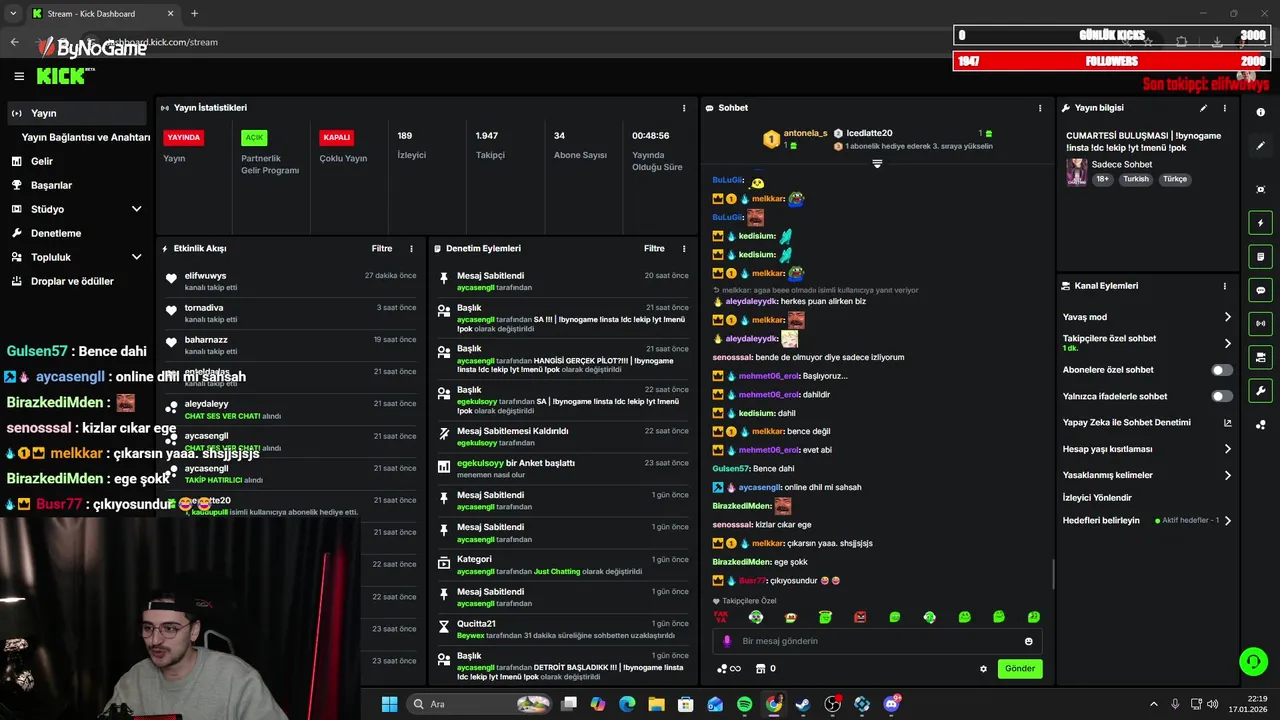Open the emoji picker in the chat input
This screenshot has width=1280, height=720.
pos(1029,641)
